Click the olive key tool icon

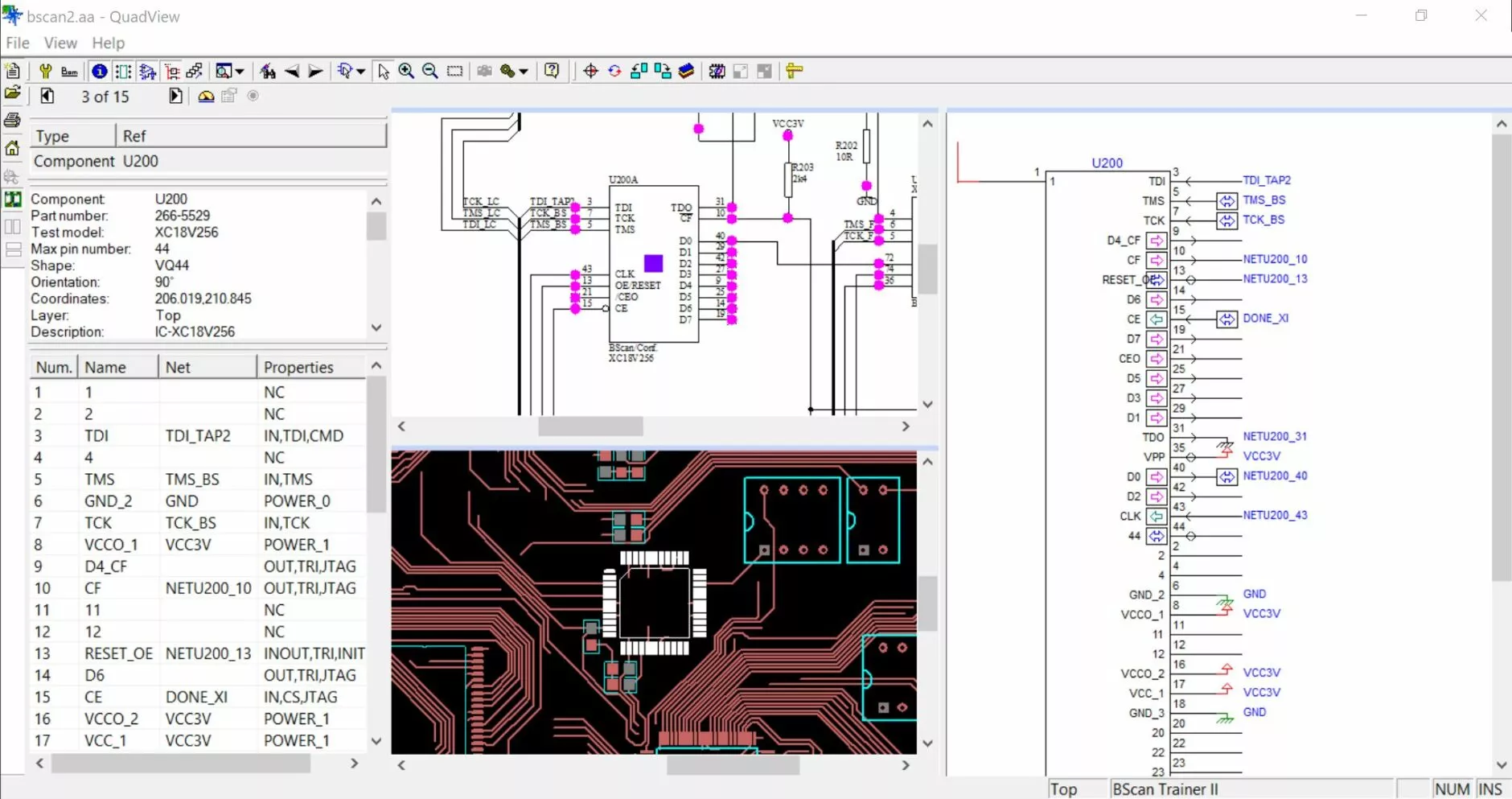click(507, 71)
